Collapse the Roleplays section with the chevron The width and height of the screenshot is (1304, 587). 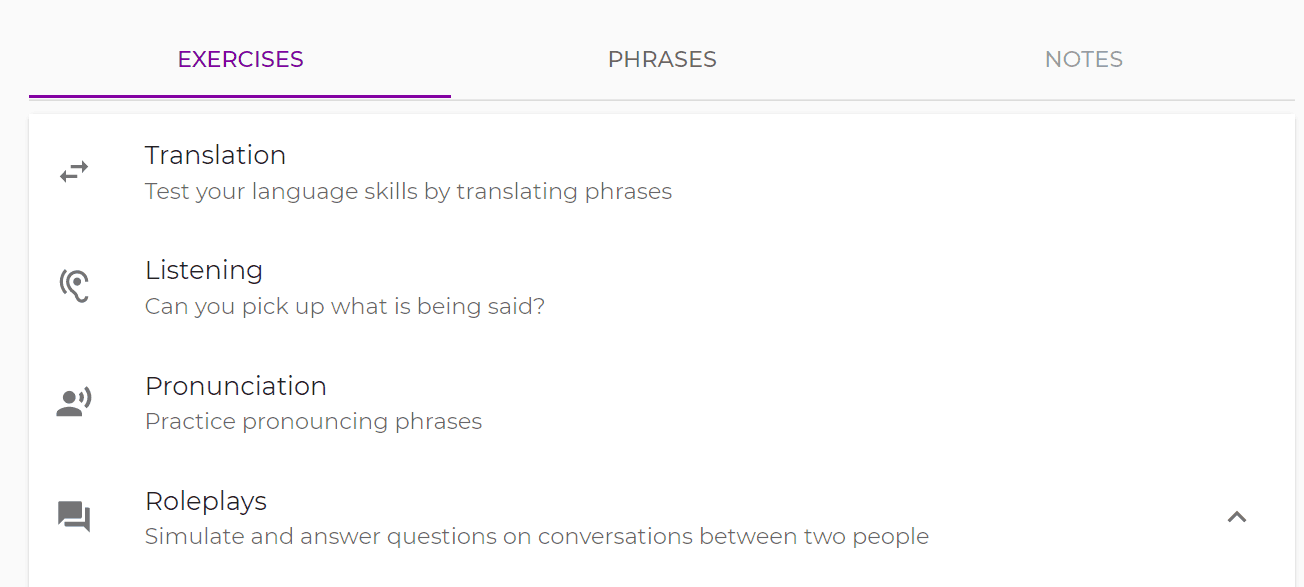pyautogui.click(x=1237, y=517)
